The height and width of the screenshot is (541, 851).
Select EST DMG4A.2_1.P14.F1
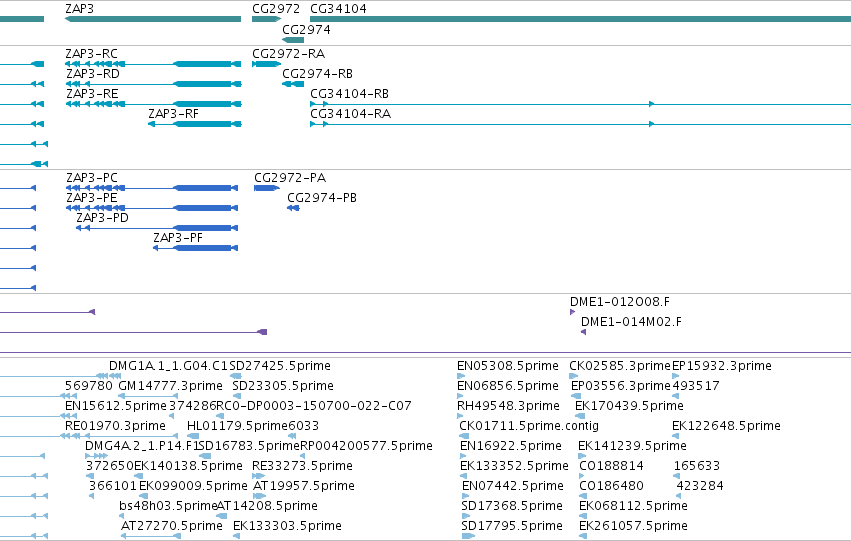tap(142, 446)
